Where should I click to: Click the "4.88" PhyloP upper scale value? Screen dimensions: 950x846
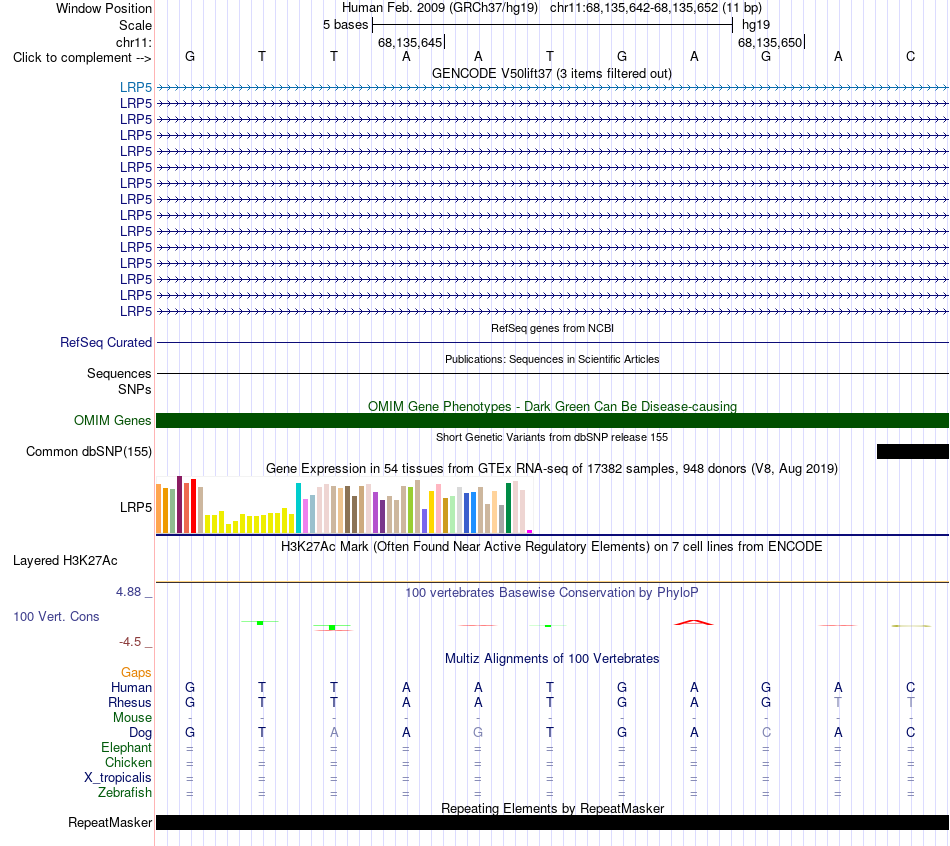(128, 591)
